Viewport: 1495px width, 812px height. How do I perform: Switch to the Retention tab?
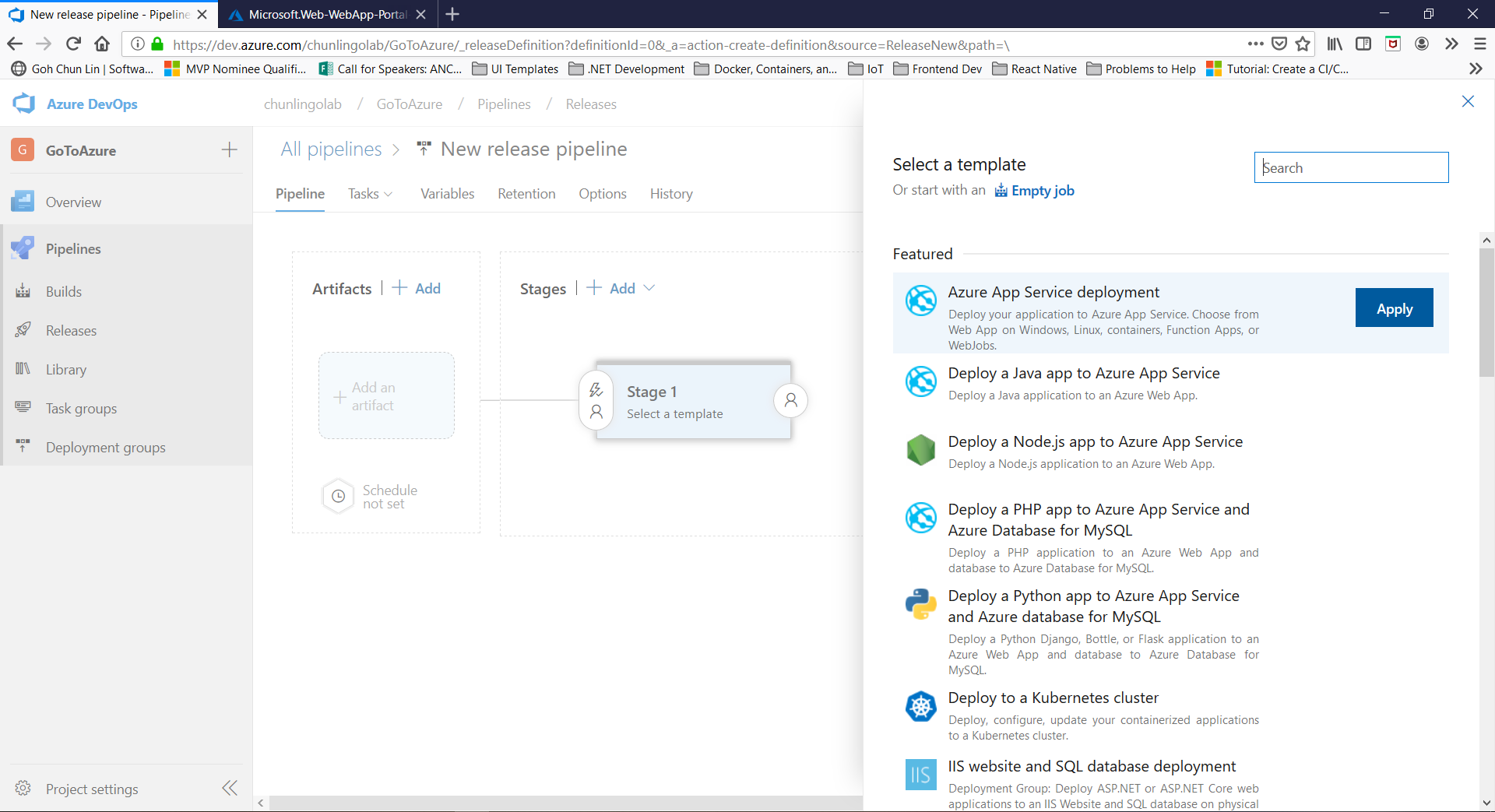(x=526, y=193)
